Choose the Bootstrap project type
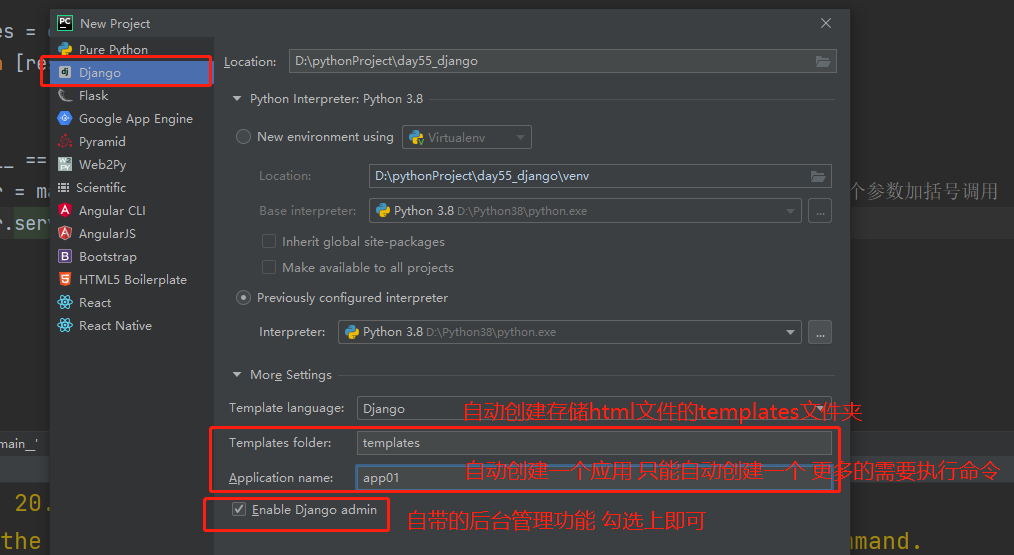 132,257
